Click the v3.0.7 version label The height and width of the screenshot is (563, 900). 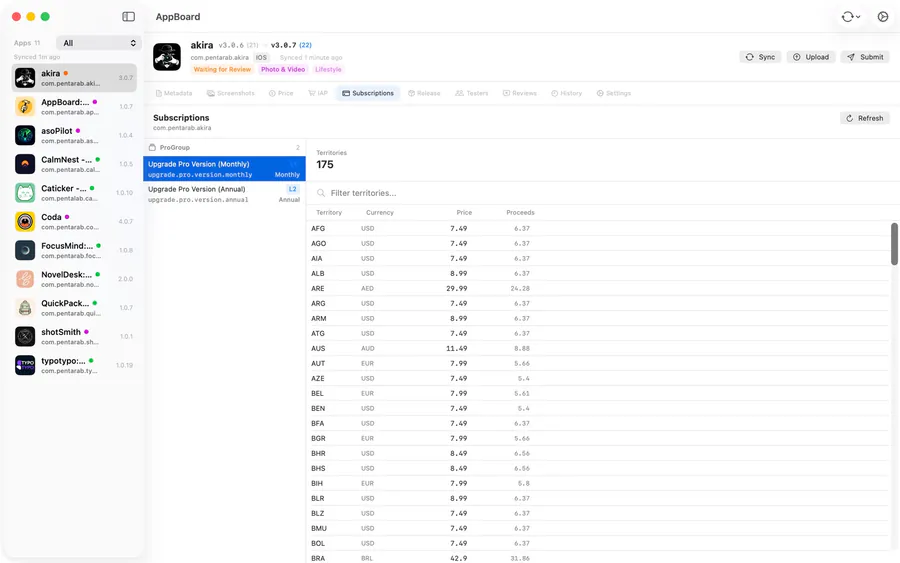(284, 45)
